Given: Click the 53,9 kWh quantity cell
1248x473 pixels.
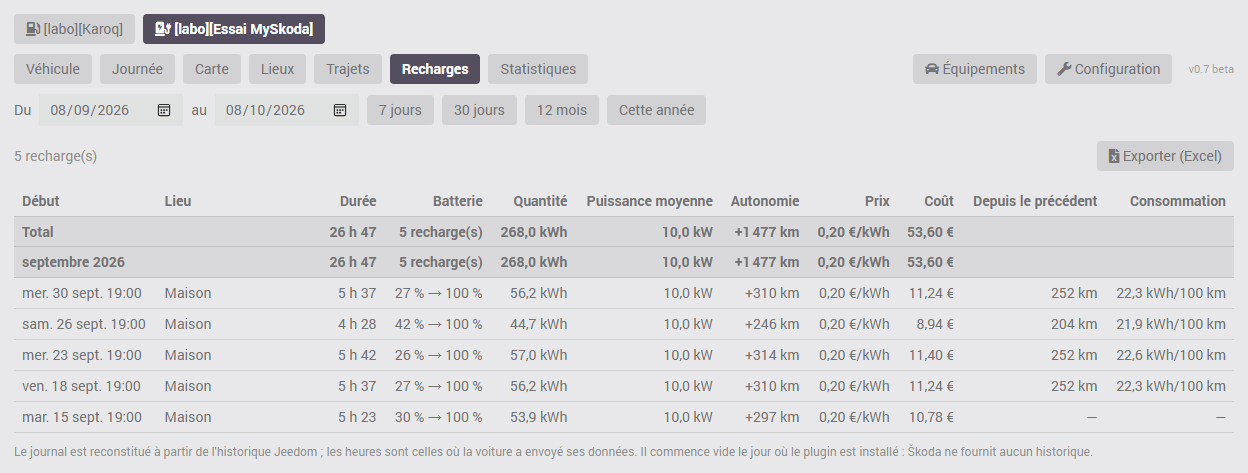Looking at the screenshot, I should pyautogui.click(x=539, y=417).
